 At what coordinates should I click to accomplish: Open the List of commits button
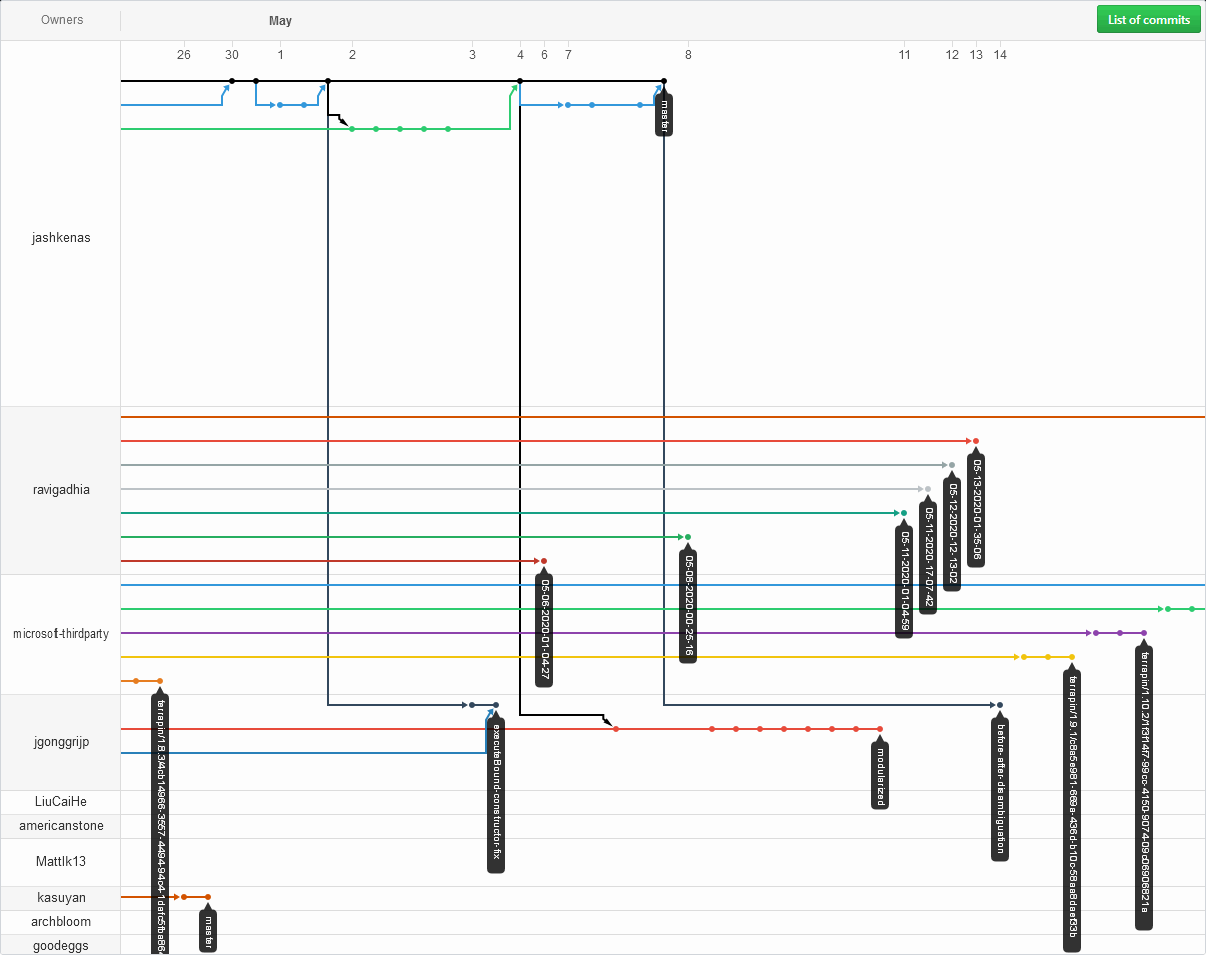1148,20
